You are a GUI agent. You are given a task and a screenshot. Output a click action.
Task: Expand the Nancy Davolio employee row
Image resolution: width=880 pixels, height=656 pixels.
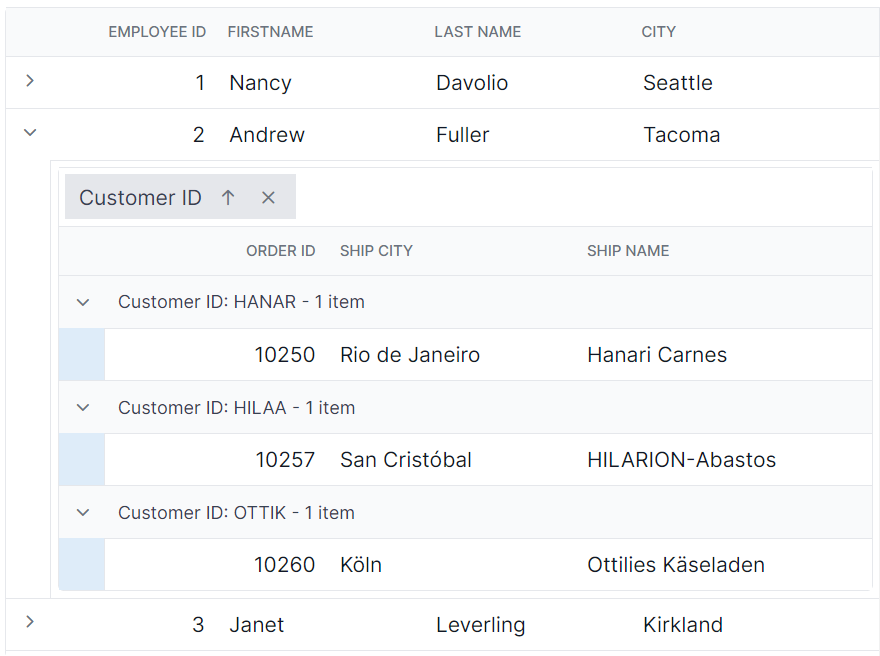coord(30,81)
